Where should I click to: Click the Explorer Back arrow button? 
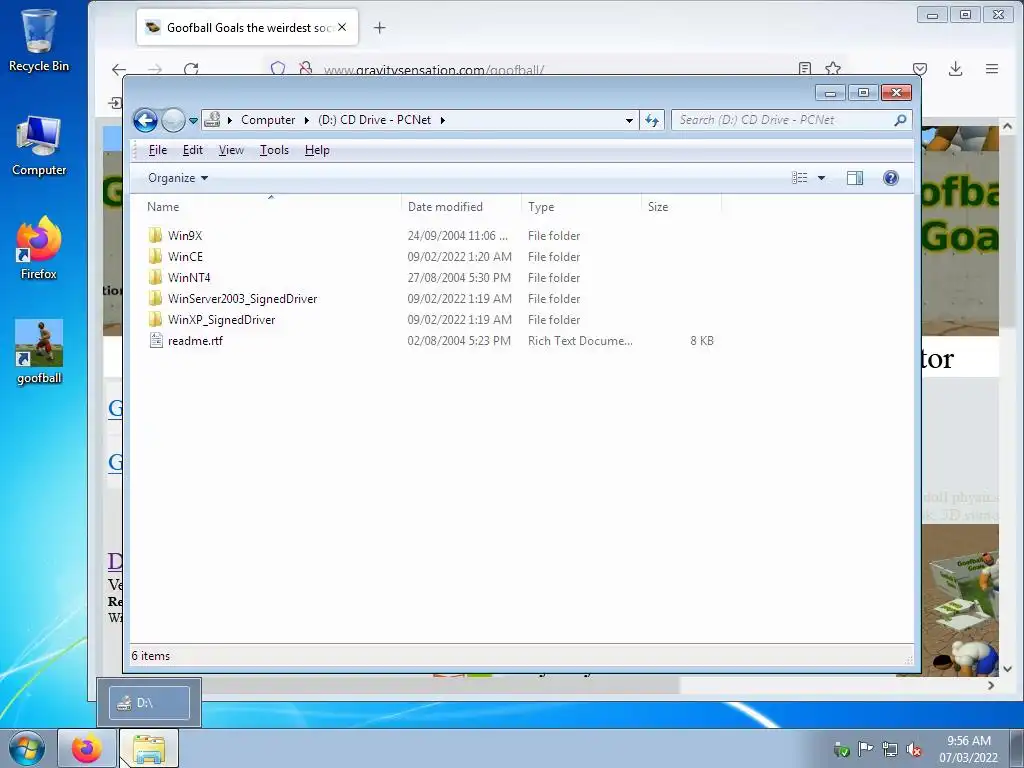click(x=145, y=120)
